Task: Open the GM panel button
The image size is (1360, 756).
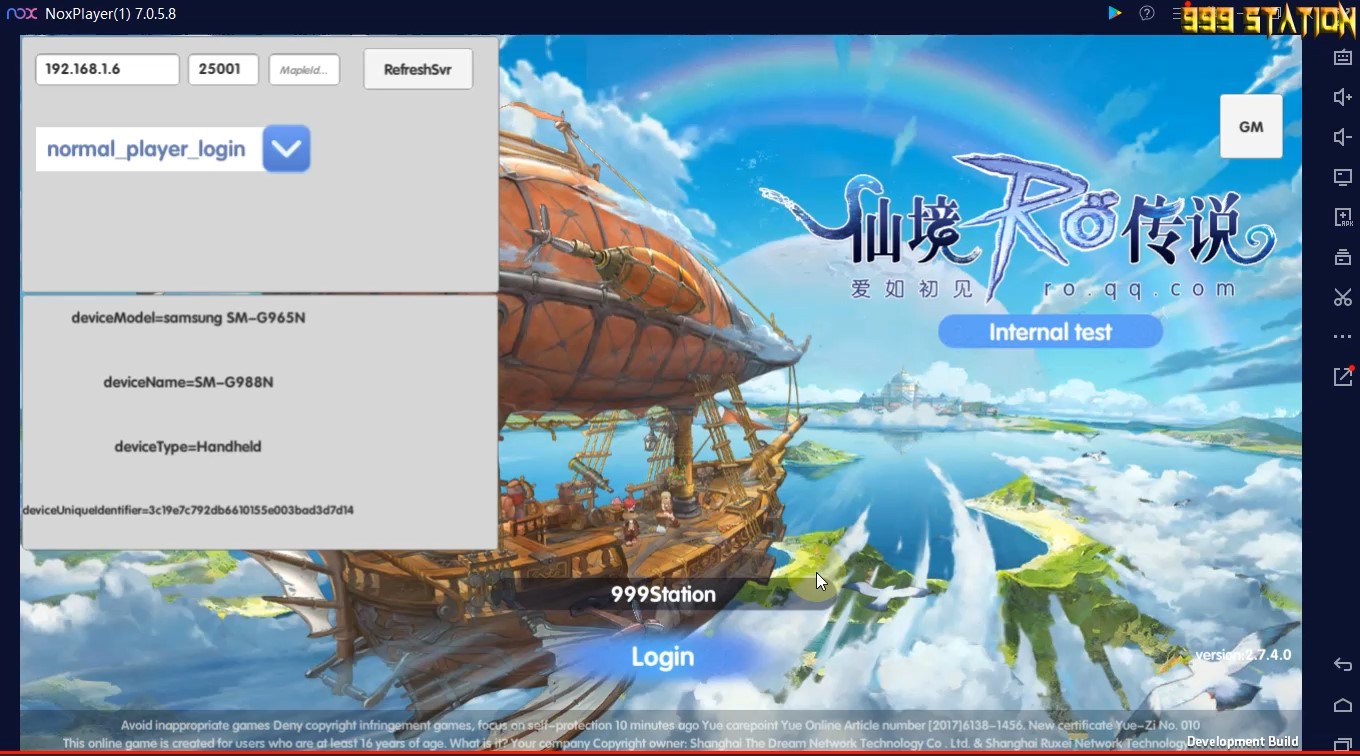Action: pos(1251,127)
